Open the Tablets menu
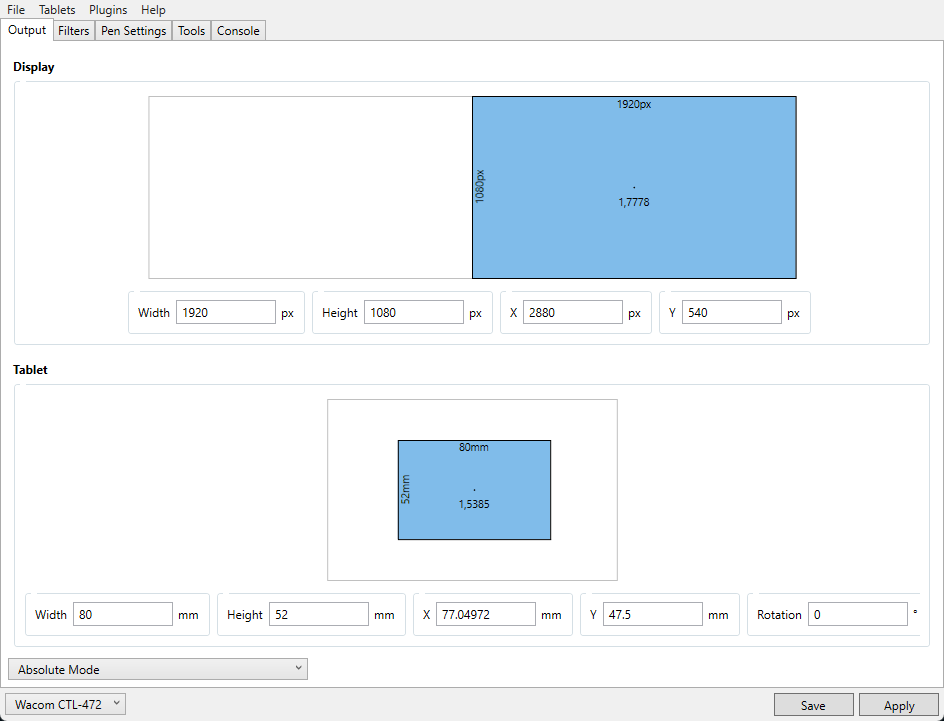The image size is (944, 721). coord(57,10)
